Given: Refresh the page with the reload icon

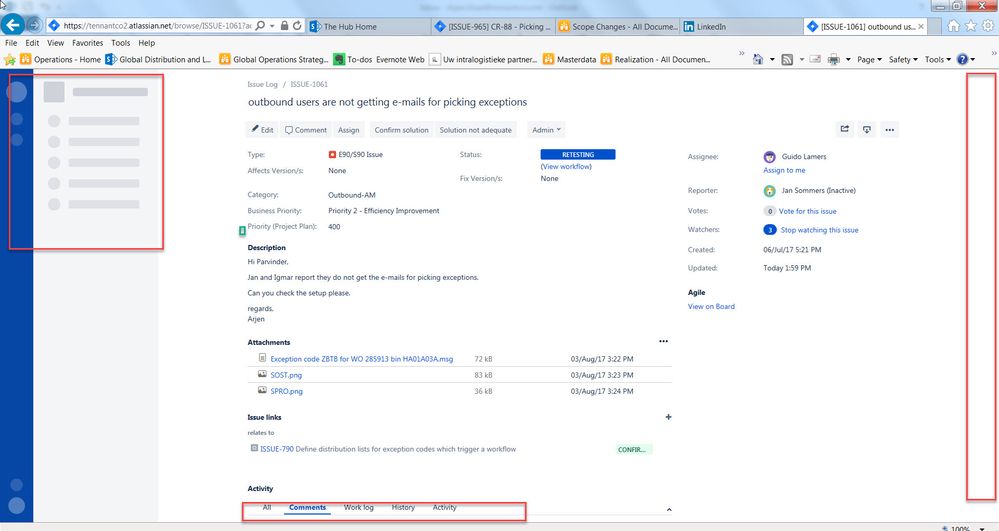Looking at the screenshot, I should [x=297, y=25].
